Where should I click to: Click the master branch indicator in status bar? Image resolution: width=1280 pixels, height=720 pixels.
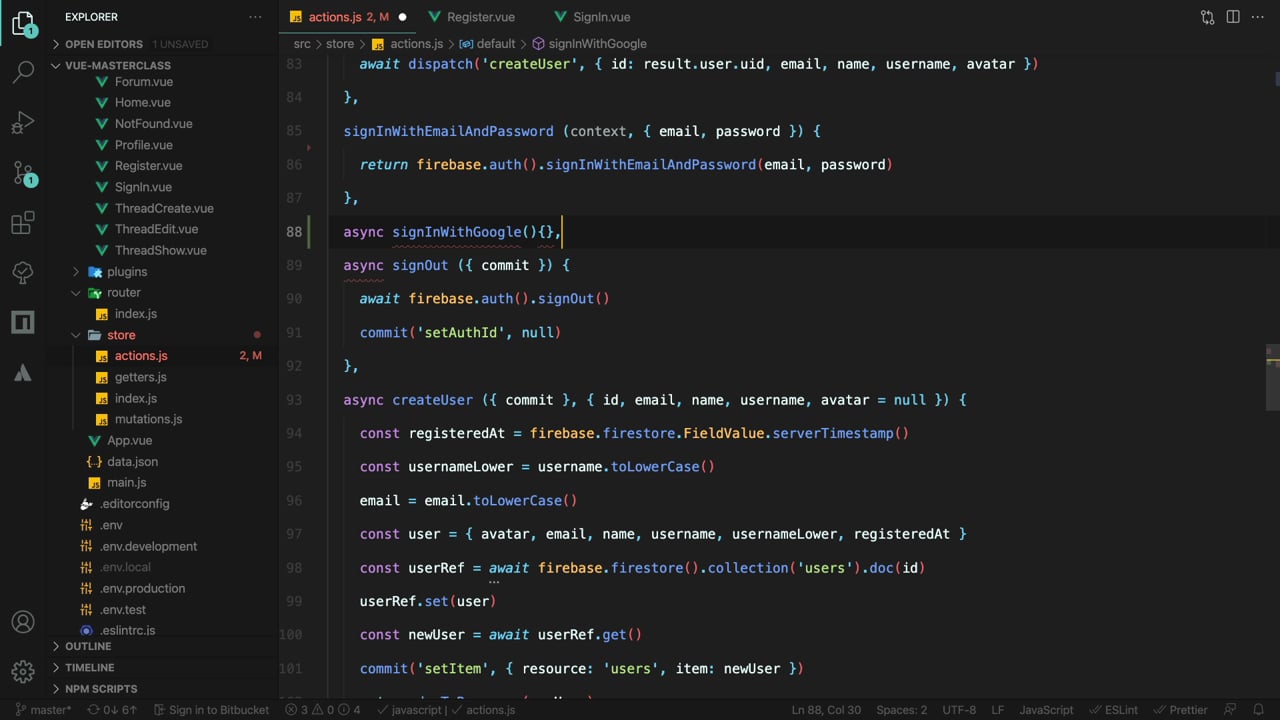pyautogui.click(x=43, y=710)
